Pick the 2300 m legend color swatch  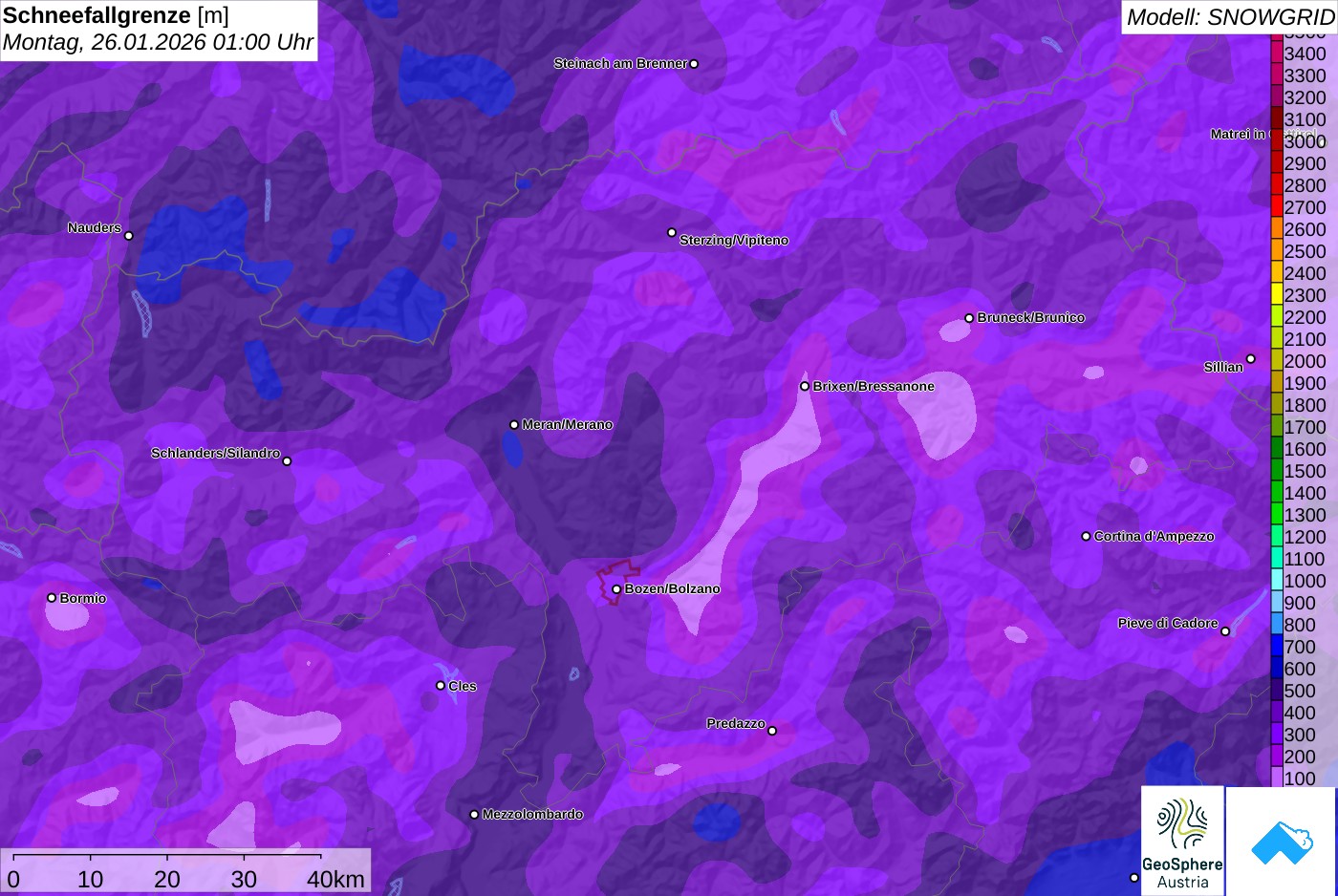[x=1276, y=294]
